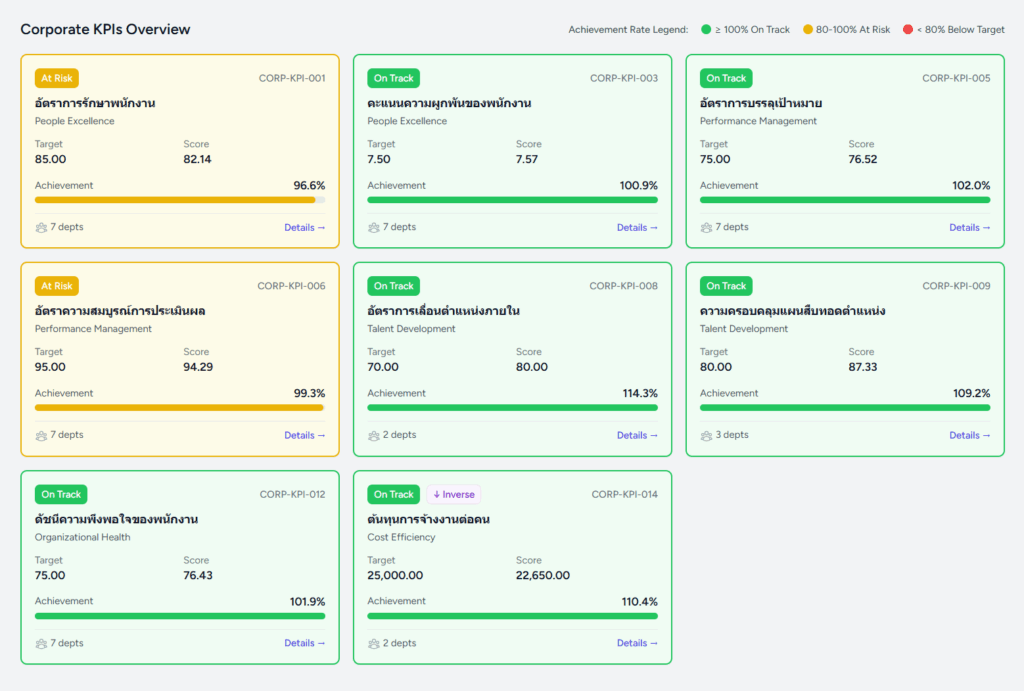Click the CORP-KPI-012 achievement progress bar
The width and height of the screenshot is (1024, 691).
click(180, 616)
